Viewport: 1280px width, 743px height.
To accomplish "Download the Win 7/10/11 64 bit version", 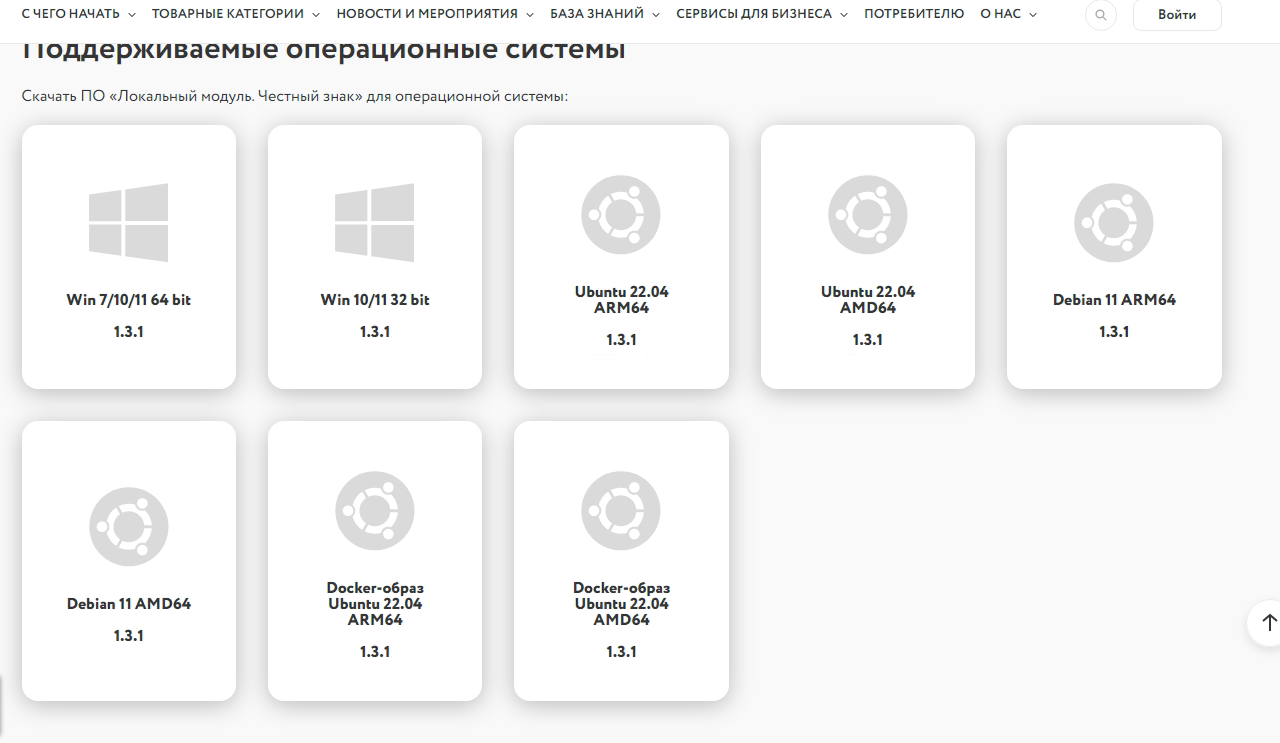I will click(129, 257).
